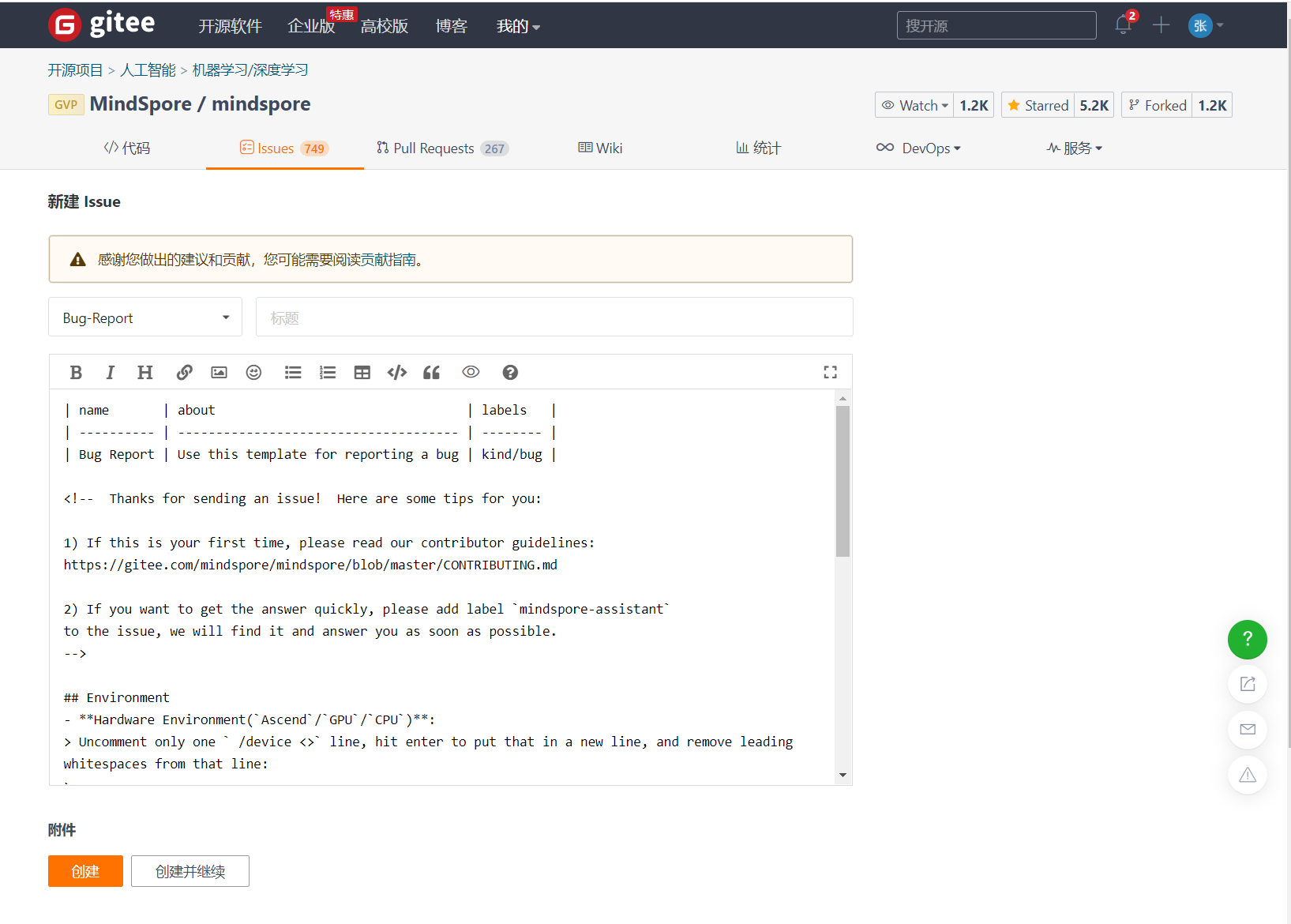This screenshot has height=924, width=1291.
Task: Enter fullscreen editor mode
Action: pos(830,372)
